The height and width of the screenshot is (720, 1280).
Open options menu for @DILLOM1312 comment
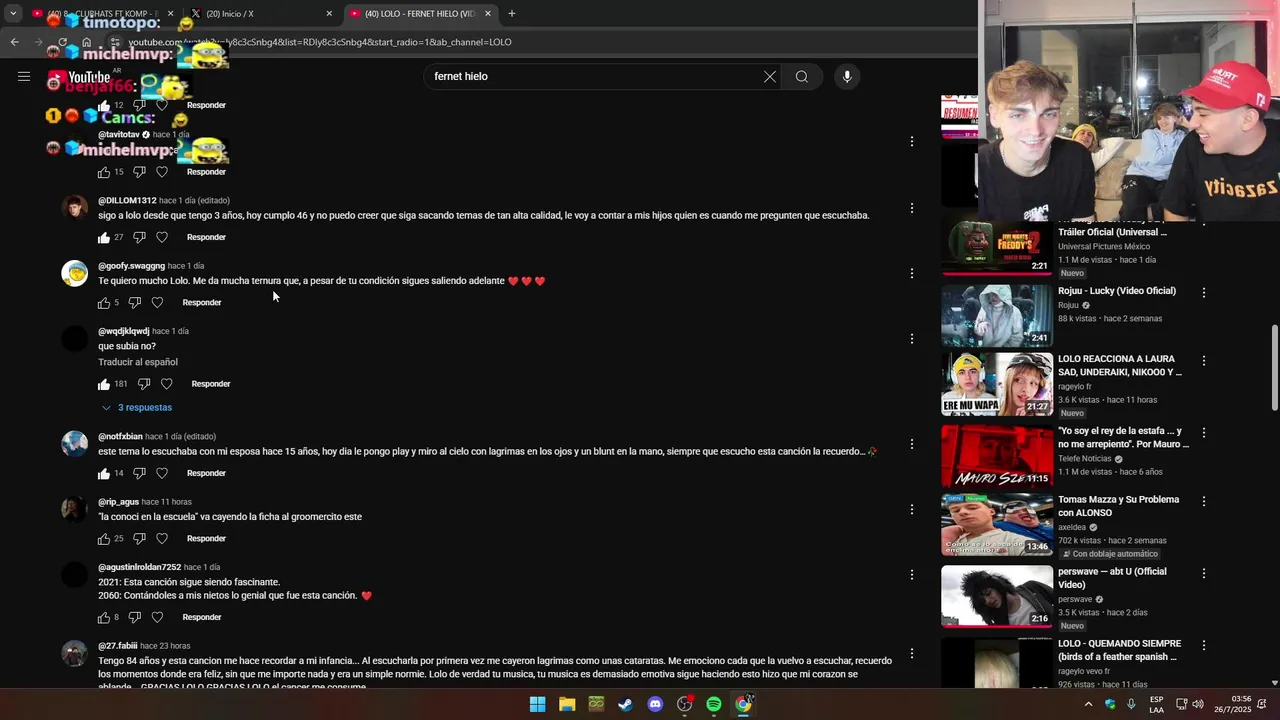click(x=911, y=208)
